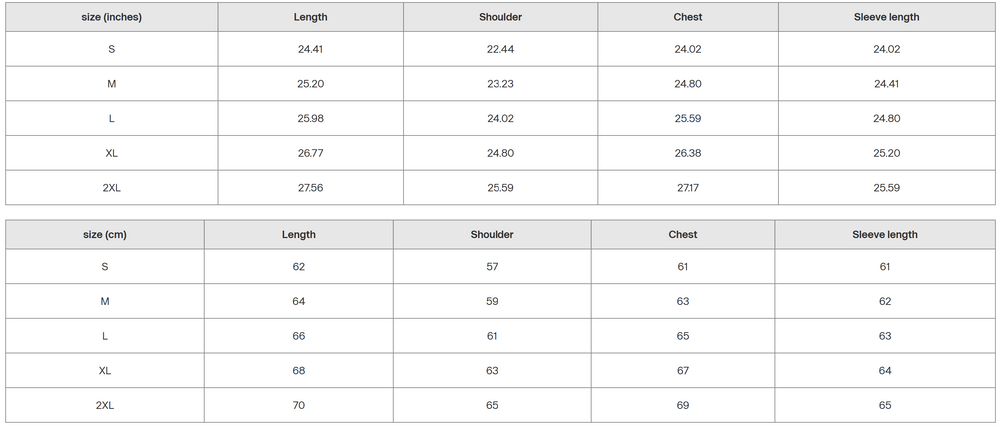This screenshot has height=428, width=1000.
Task: Select the 70 length value in cm table
Action: (x=299, y=406)
